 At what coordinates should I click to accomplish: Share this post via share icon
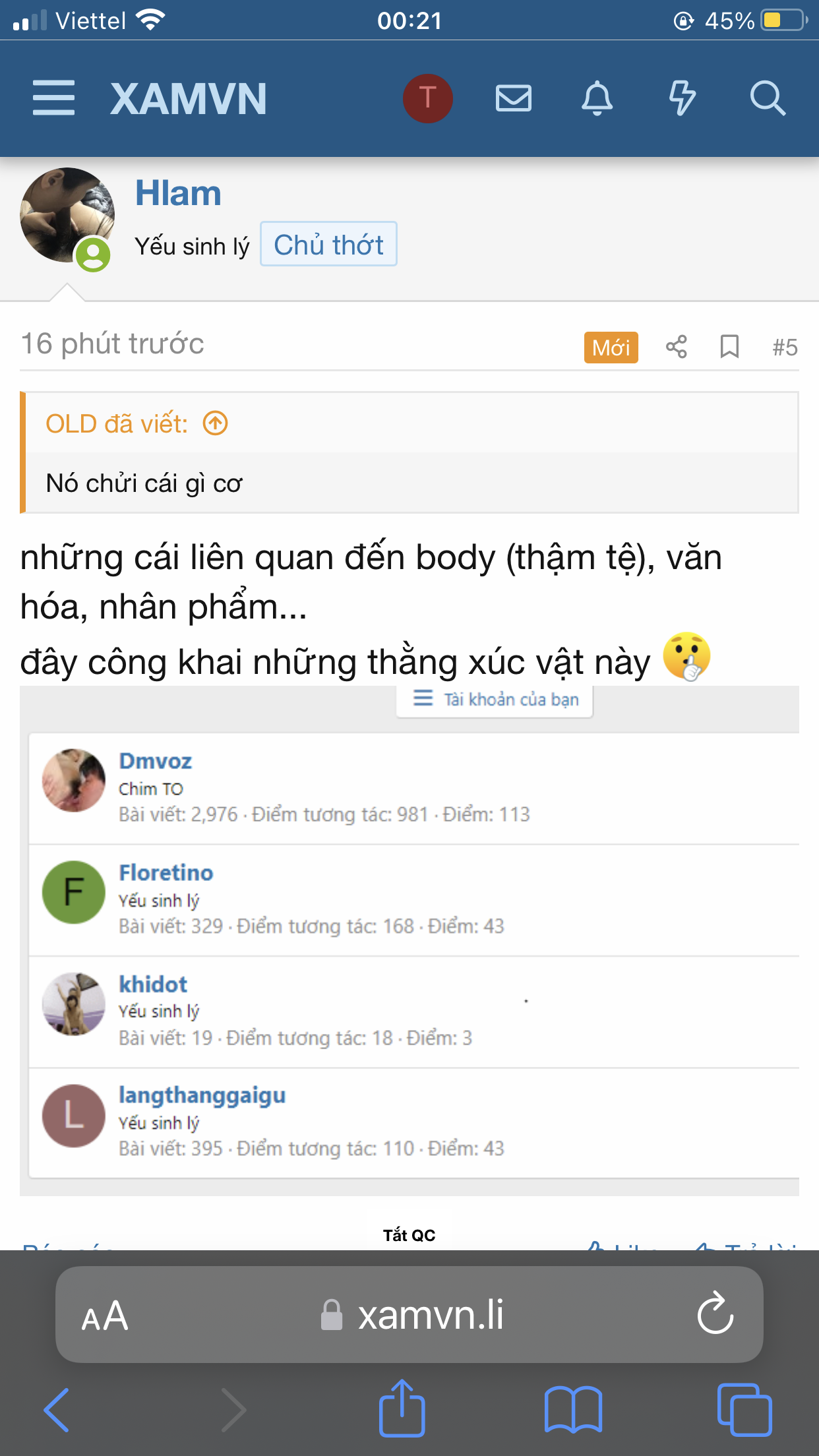click(676, 347)
